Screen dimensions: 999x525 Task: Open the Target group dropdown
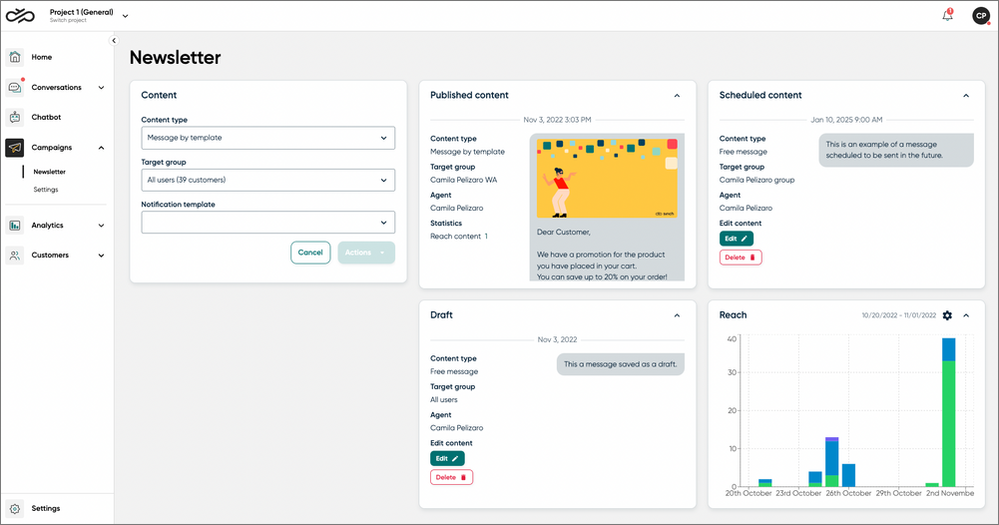(x=268, y=180)
